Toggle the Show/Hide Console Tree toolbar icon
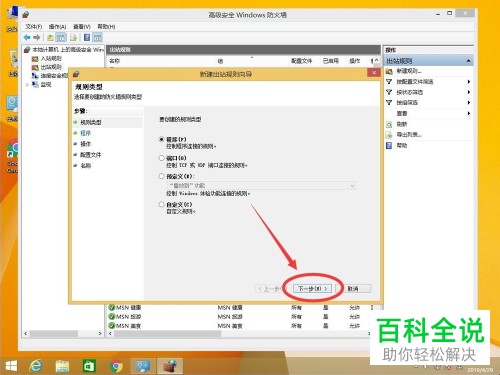Viewport: 500px width, 375px height. (x=61, y=38)
